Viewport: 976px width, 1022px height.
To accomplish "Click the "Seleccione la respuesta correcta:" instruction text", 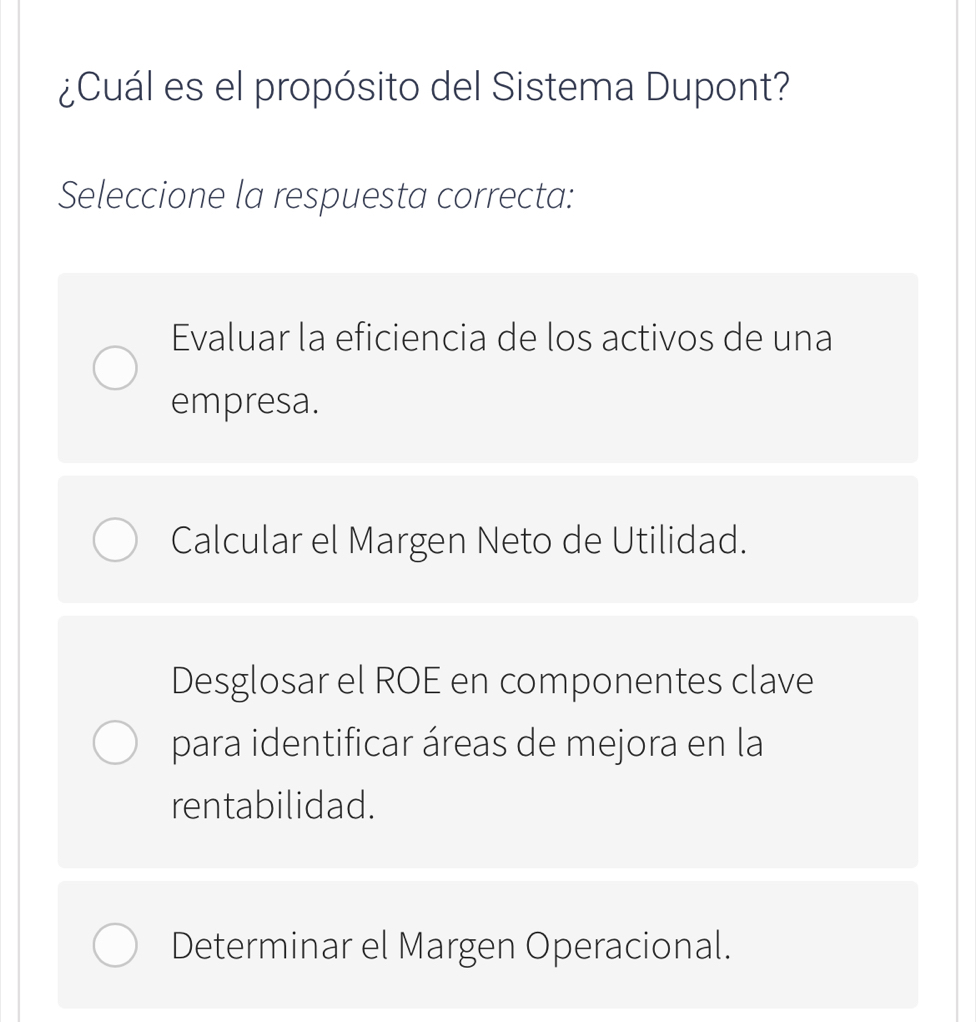I will tap(316, 194).
